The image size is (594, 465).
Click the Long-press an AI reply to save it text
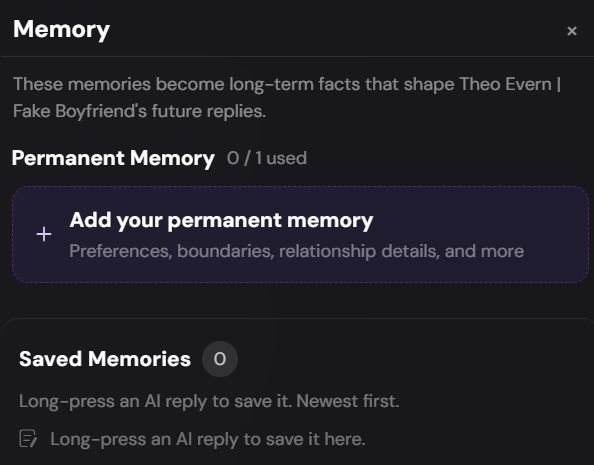(x=155, y=401)
